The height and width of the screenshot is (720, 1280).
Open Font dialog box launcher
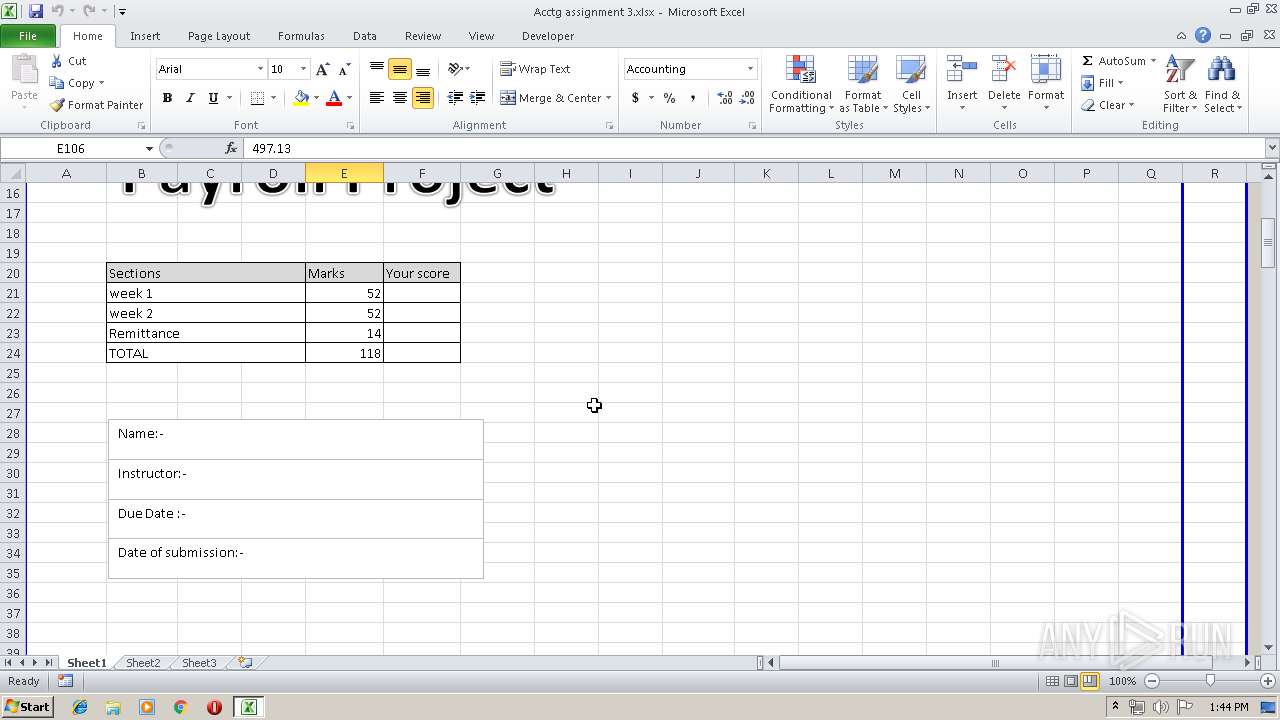[x=351, y=126]
